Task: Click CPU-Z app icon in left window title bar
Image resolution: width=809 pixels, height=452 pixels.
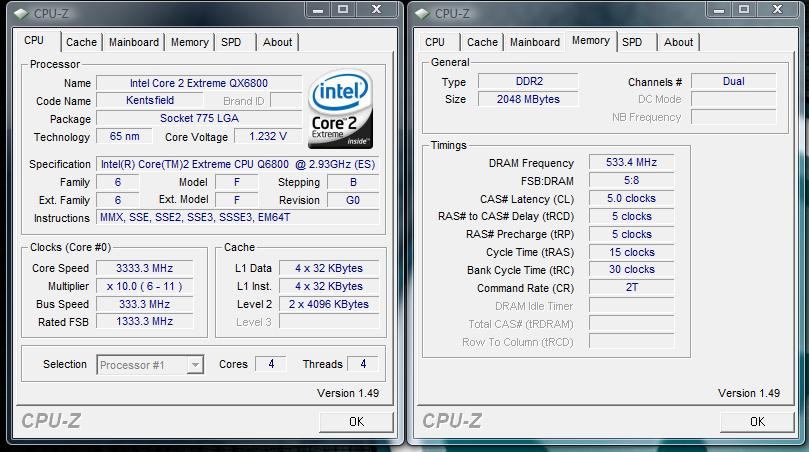Action: pos(22,13)
